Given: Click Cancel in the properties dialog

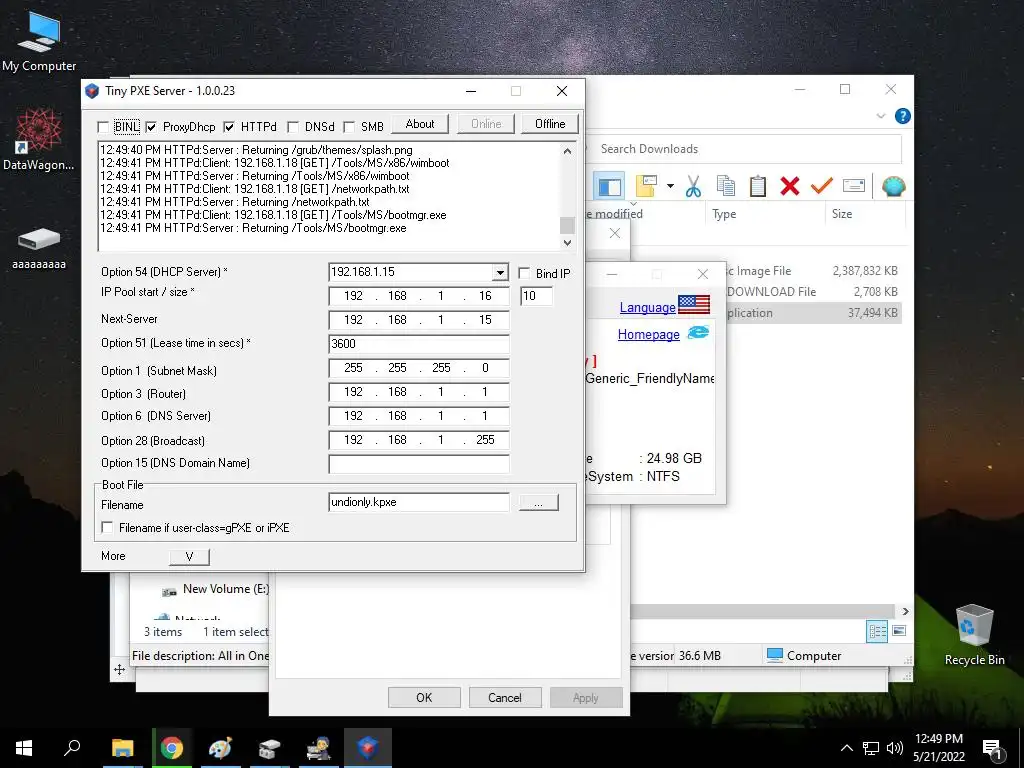Looking at the screenshot, I should click(505, 697).
